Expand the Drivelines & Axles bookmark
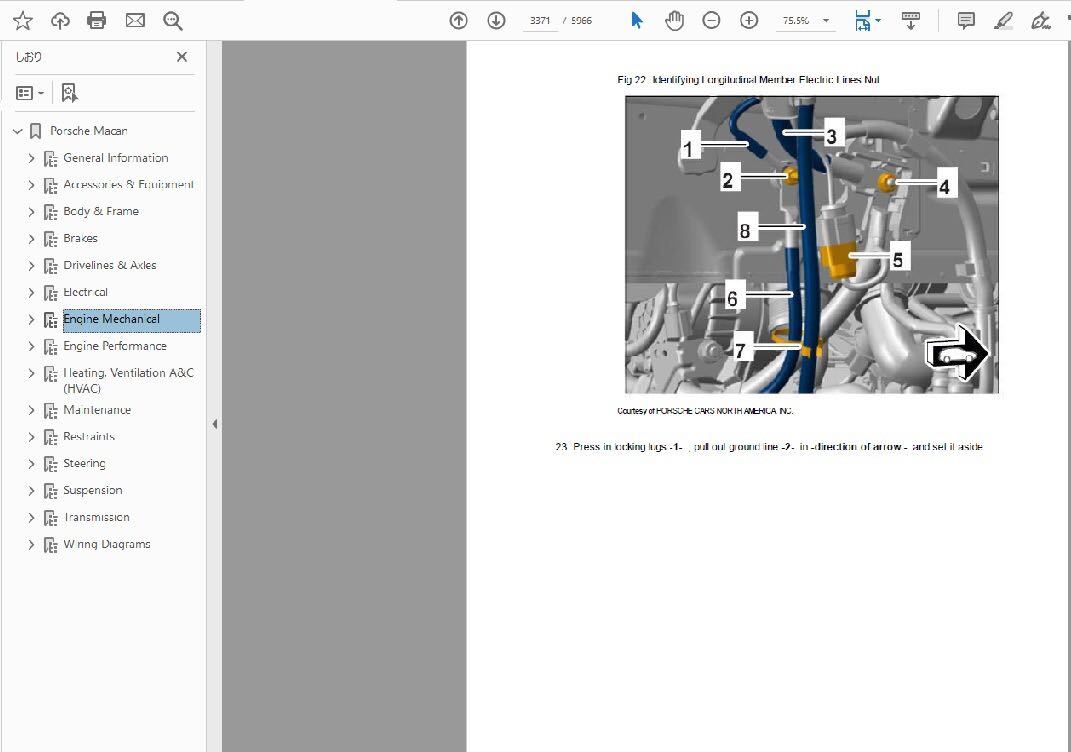 point(31,266)
